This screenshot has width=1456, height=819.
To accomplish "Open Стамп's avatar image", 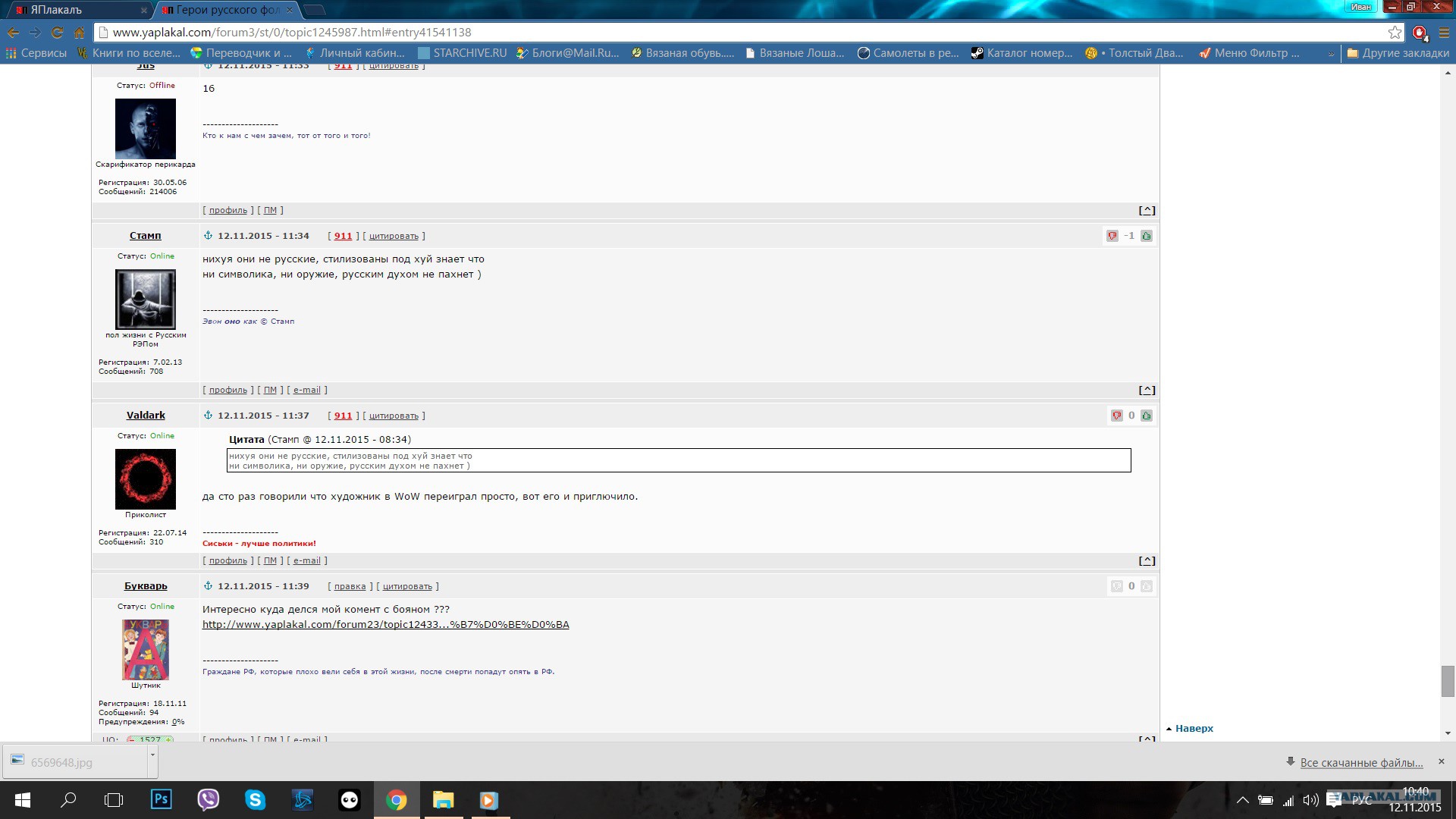I will pyautogui.click(x=146, y=300).
